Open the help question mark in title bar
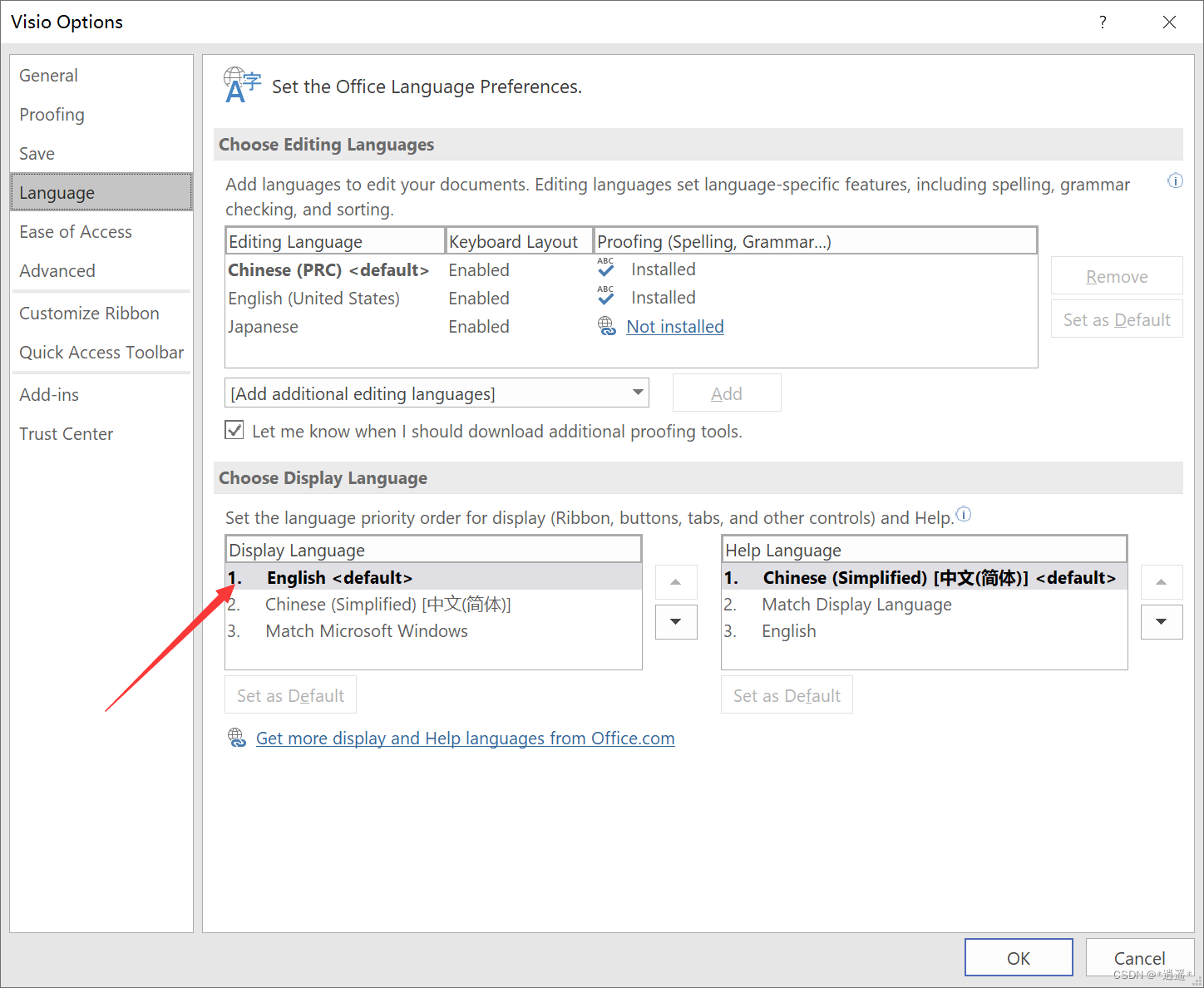 pyautogui.click(x=1103, y=22)
